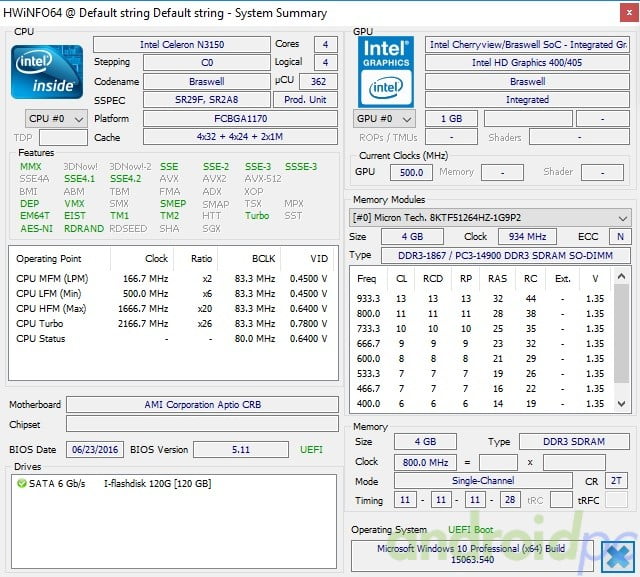Click the VID column header
This screenshot has width=640, height=577.
pyautogui.click(x=307, y=258)
